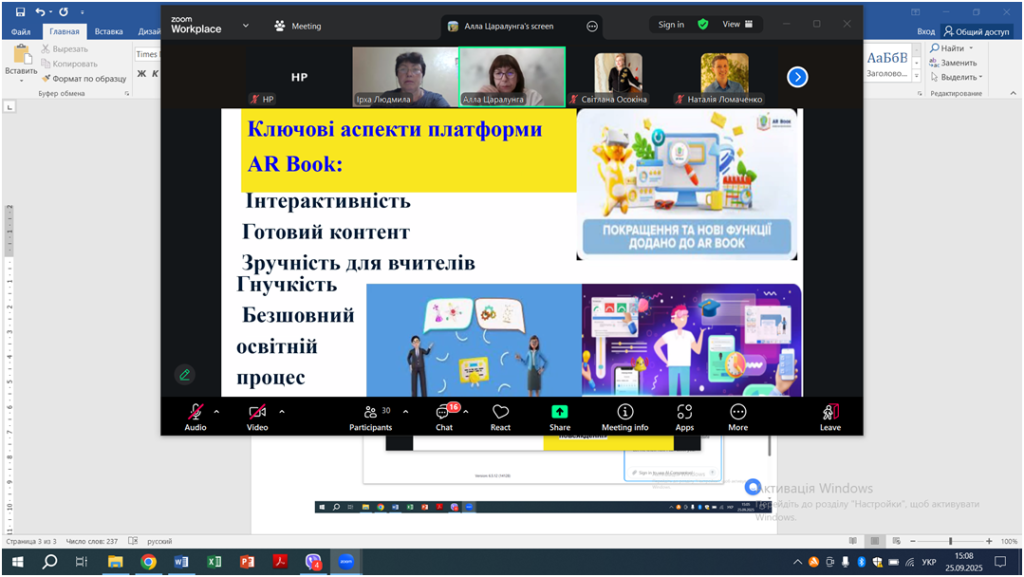Click Вход to sign in to Word
Screen dimensions: 1024x577
(x=925, y=31)
